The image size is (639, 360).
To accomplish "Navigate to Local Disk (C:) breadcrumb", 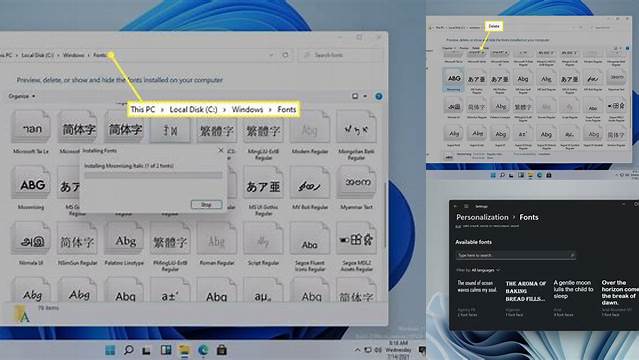I will (x=37, y=55).
